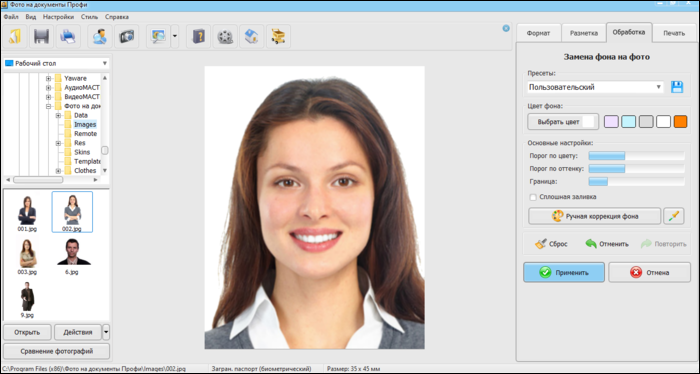Click the film reel video tutorial icon
Screen dimensions: 700x374
(225, 37)
